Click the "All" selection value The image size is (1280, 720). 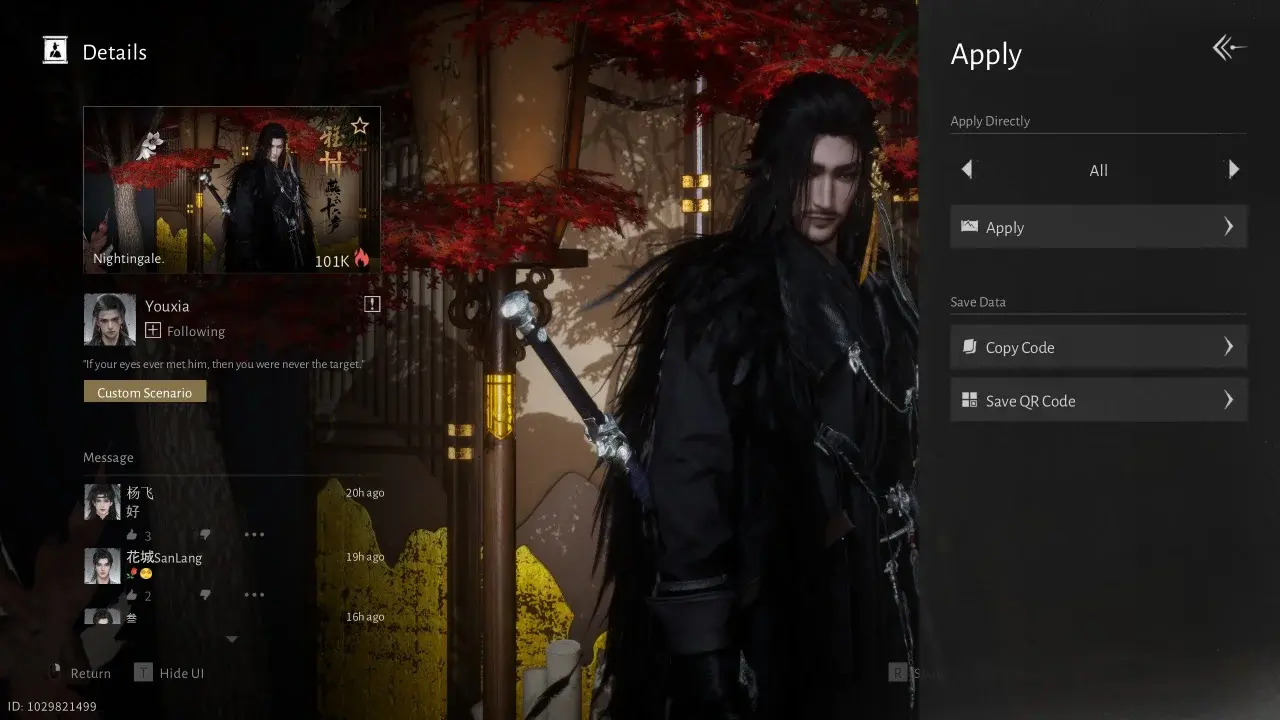click(1098, 170)
